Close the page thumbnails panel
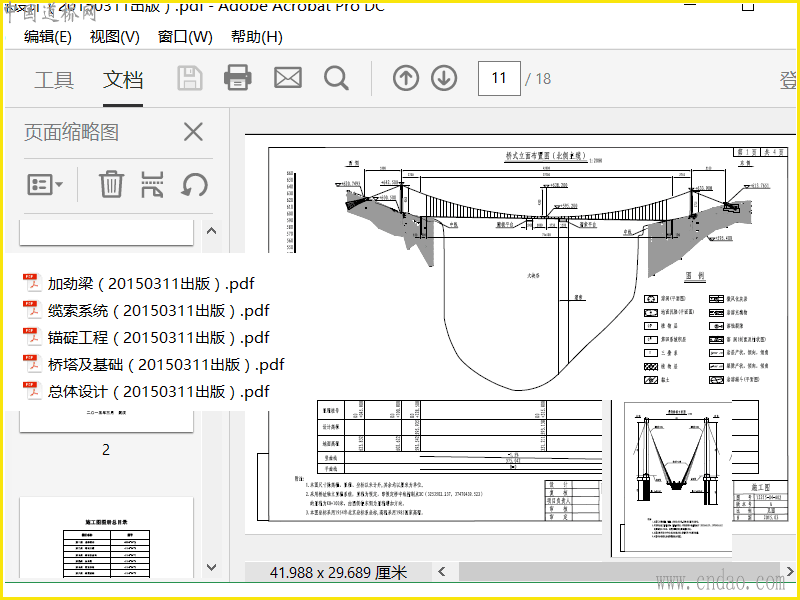The width and height of the screenshot is (800, 600). pos(193,132)
